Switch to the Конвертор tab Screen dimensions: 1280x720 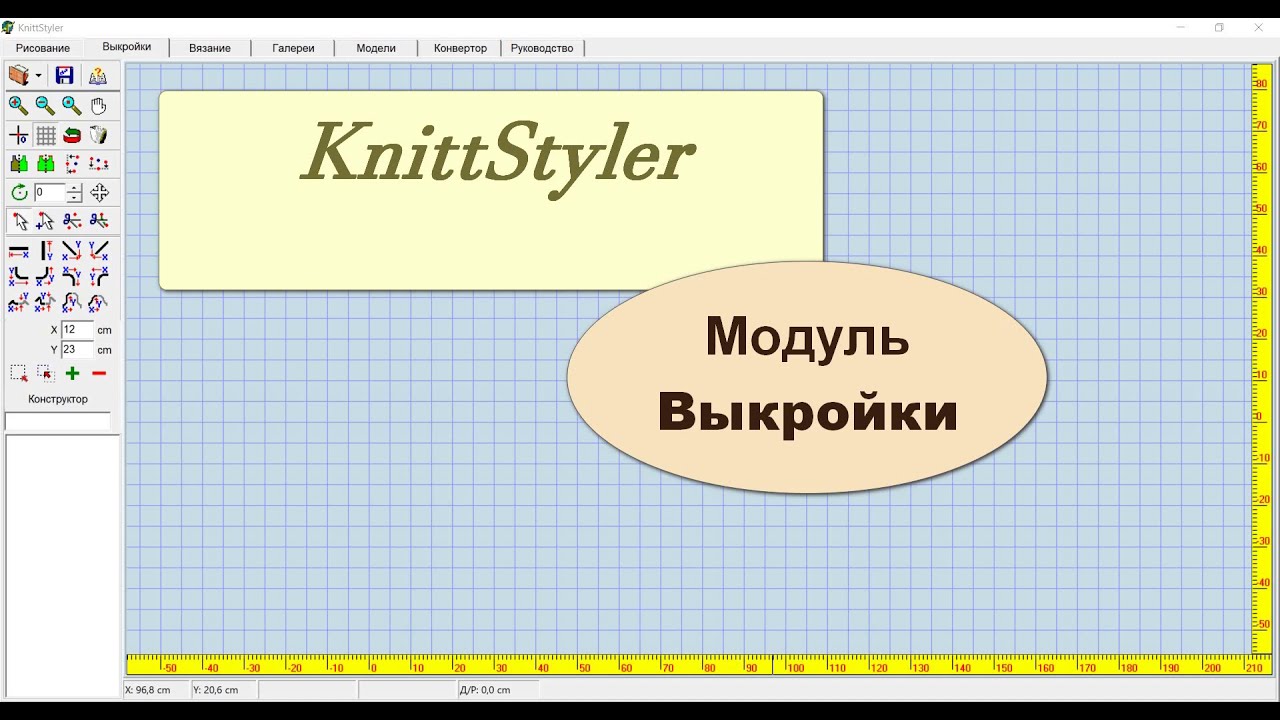[460, 48]
